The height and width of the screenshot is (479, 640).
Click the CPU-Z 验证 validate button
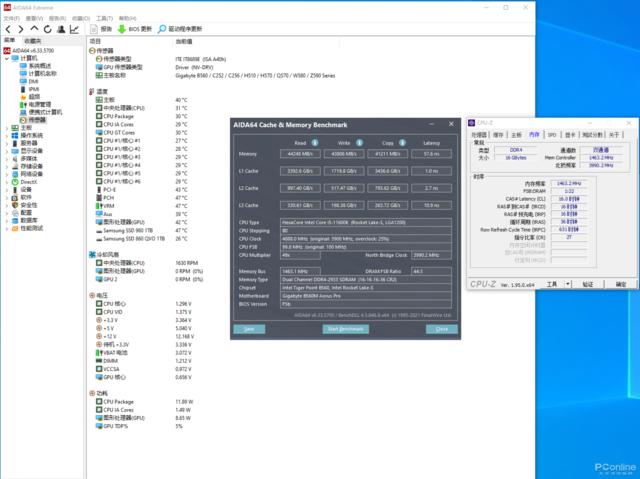coord(588,284)
